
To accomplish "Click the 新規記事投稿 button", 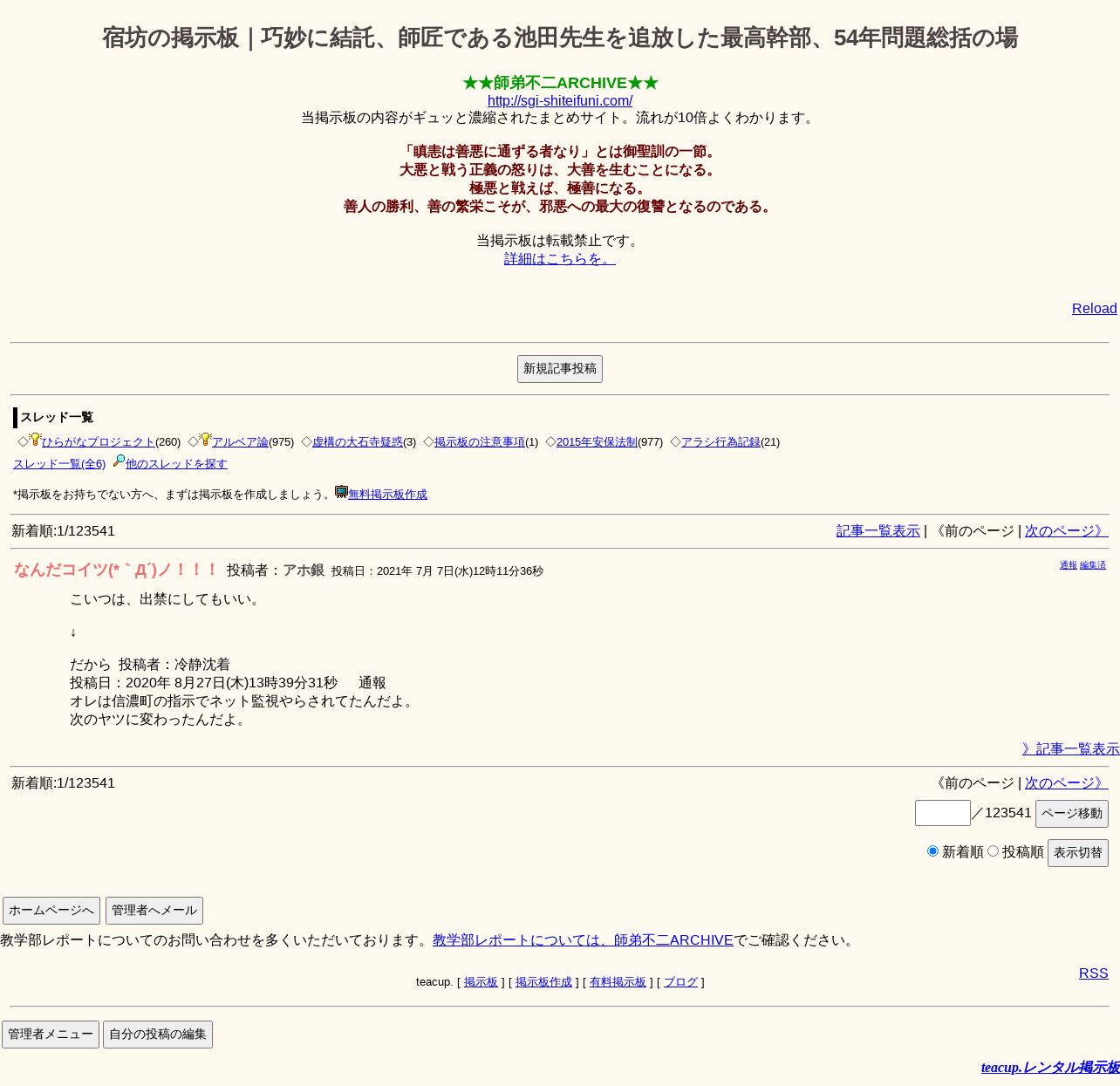I will pos(560,369).
